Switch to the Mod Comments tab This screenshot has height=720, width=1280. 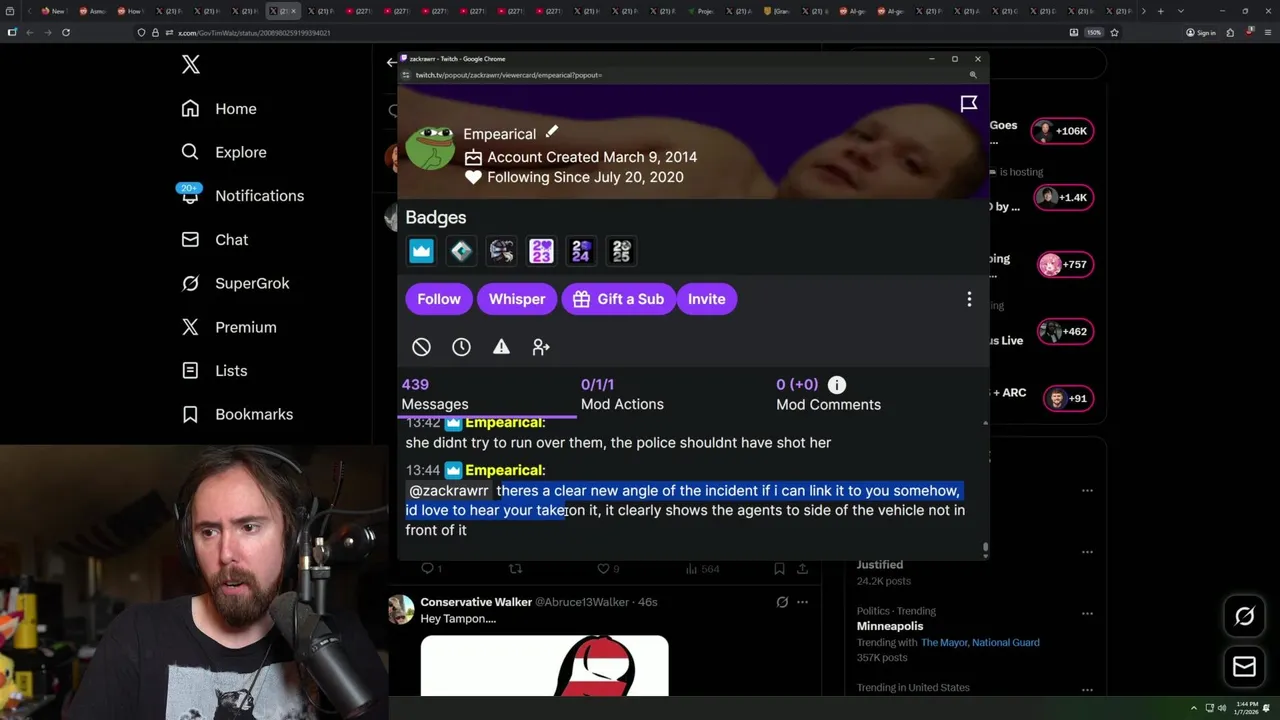coord(828,394)
